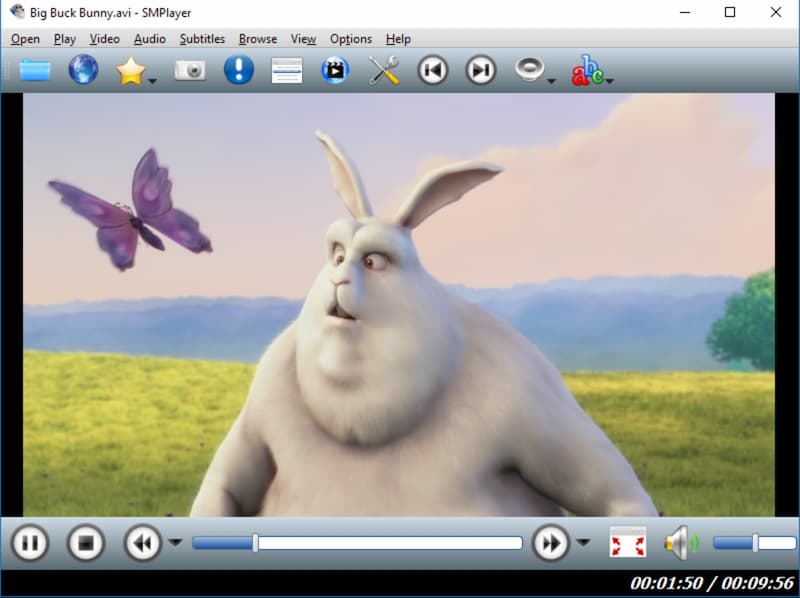Pause playback with the pause button
The height and width of the screenshot is (598, 800).
coord(31,542)
